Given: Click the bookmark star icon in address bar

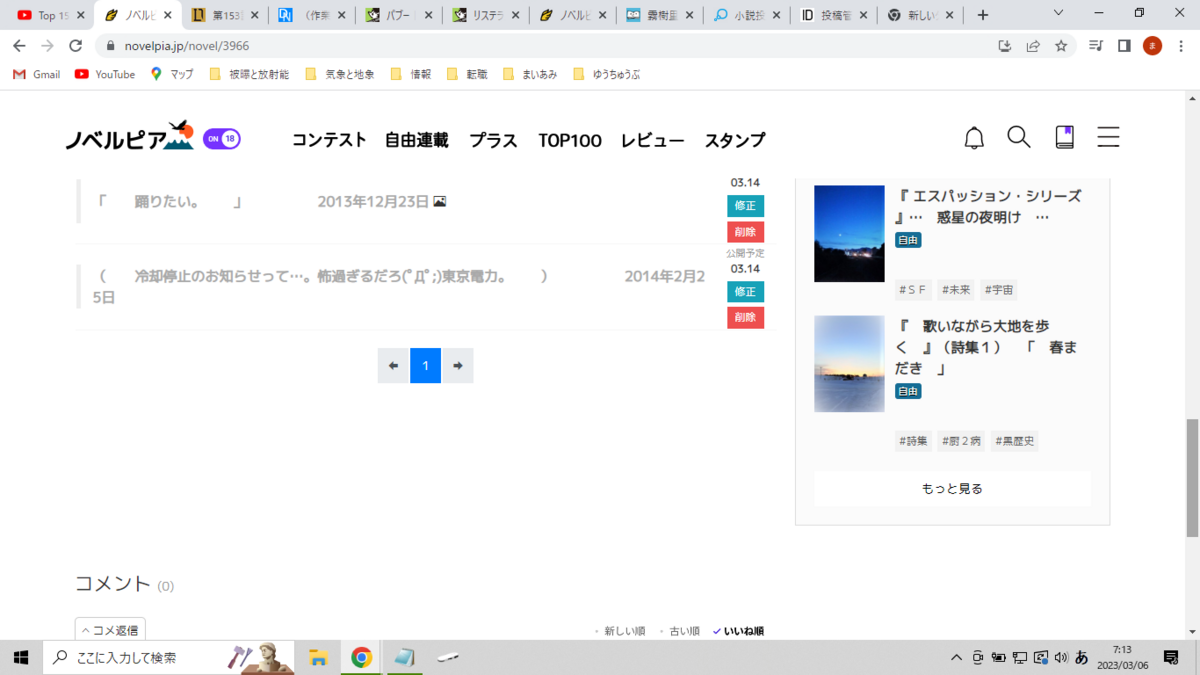Looking at the screenshot, I should pos(1061,46).
